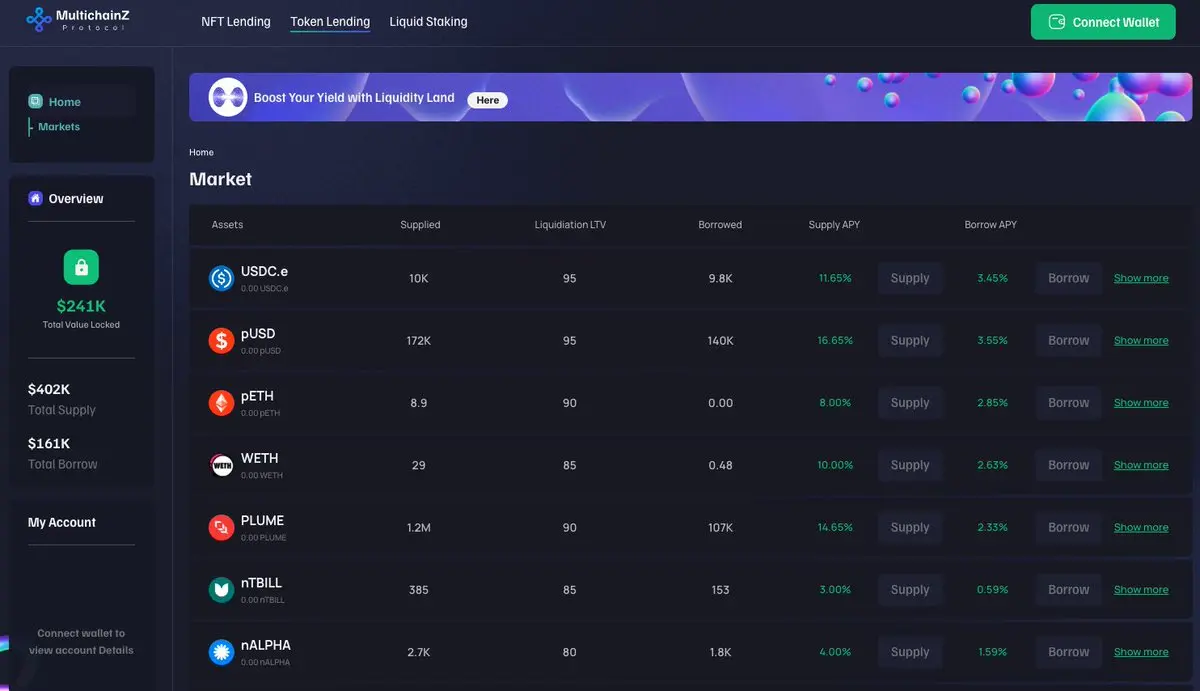Click the Liquidity Land infinity logo
Viewport: 1200px width, 691px height.
point(227,97)
